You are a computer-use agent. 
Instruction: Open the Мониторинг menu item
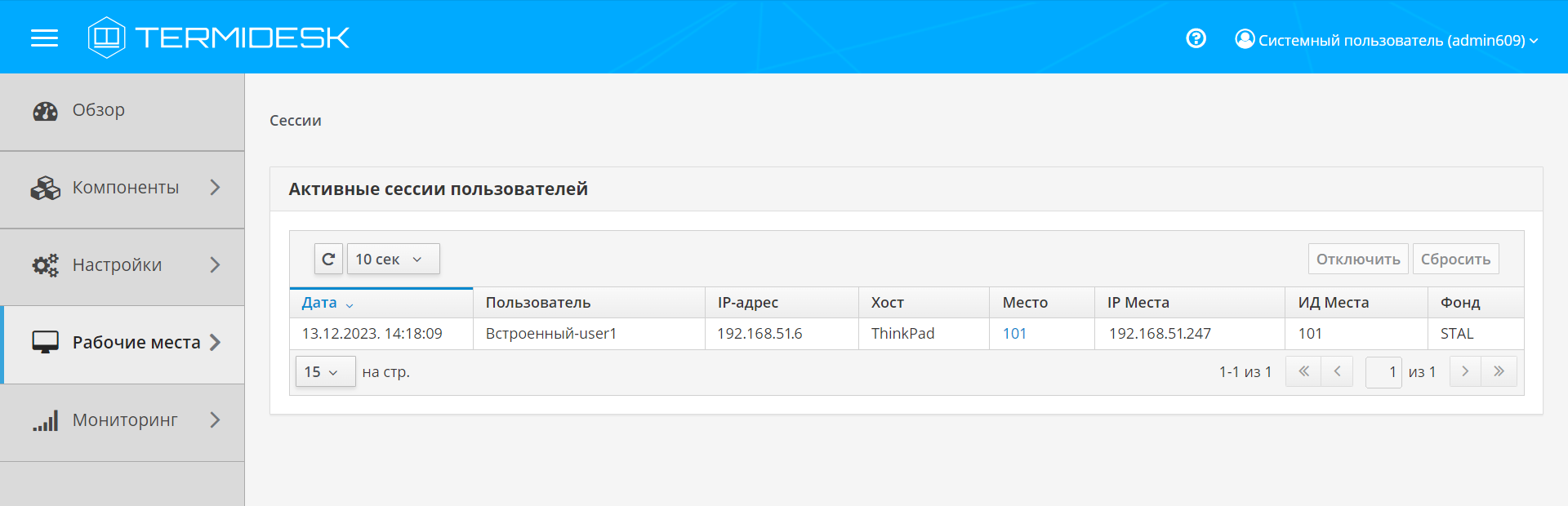coord(122,423)
